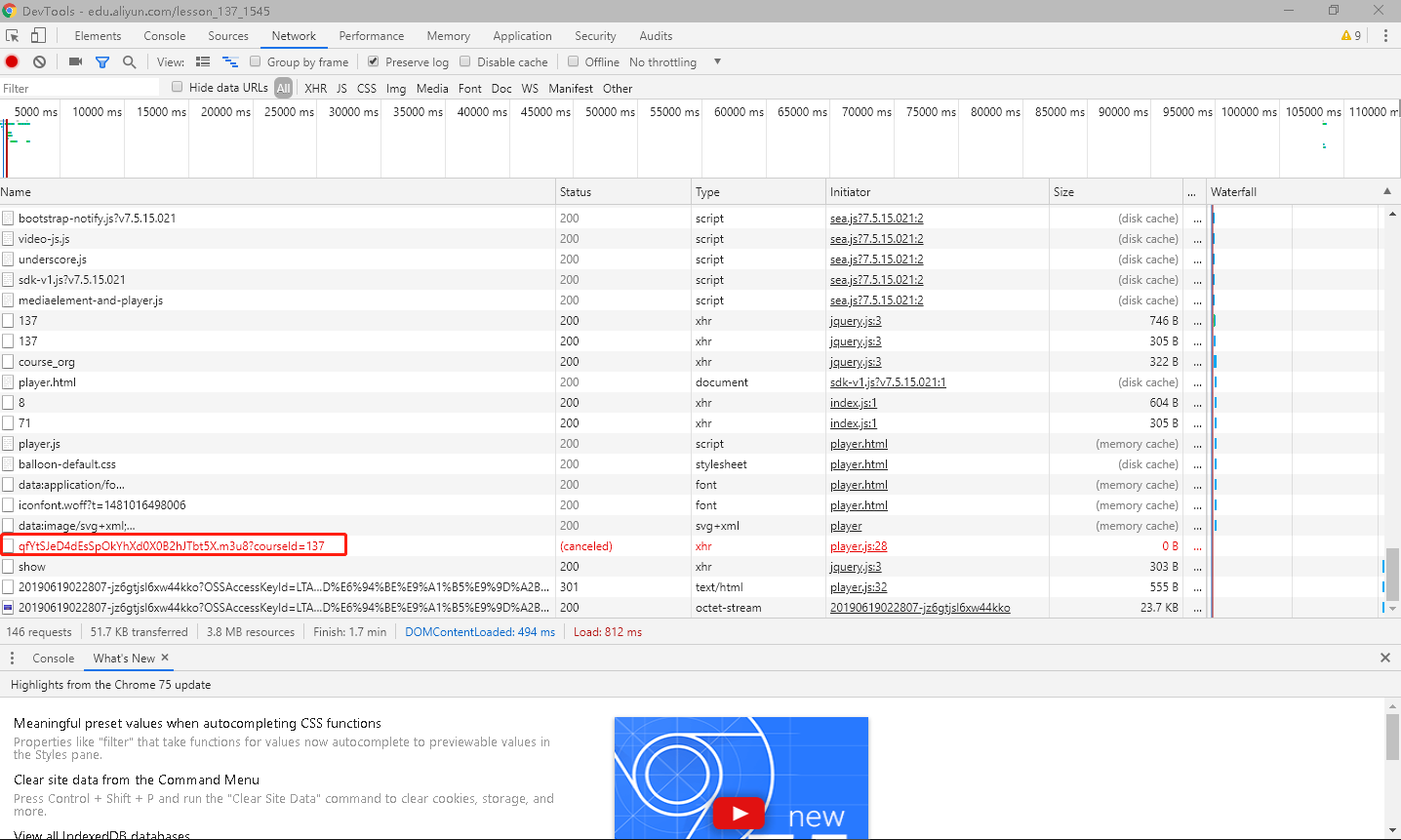Screen dimensions: 1401x840
Task: Select the inspect element tool
Action: coord(13,35)
